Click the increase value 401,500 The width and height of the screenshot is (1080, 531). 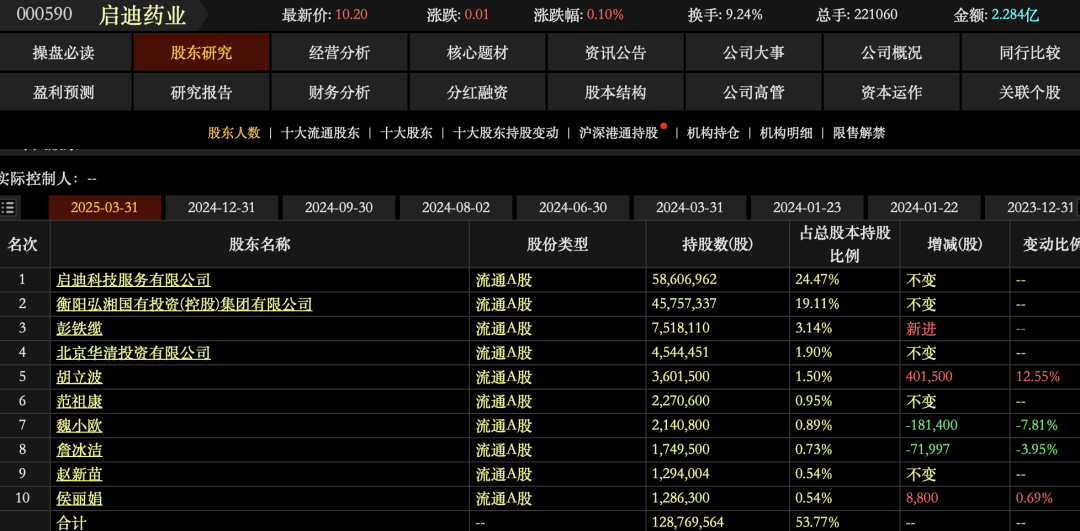(929, 377)
